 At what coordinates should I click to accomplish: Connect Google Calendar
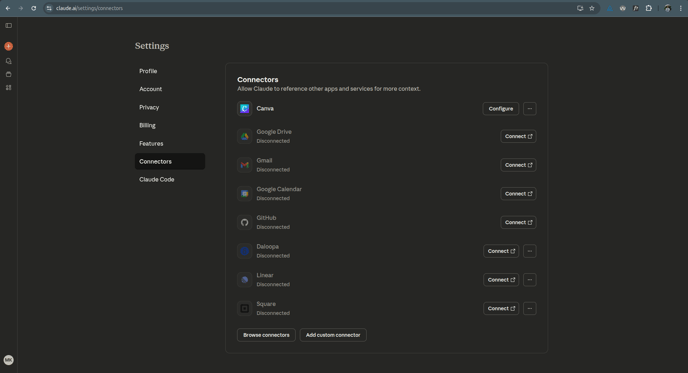pyautogui.click(x=518, y=194)
